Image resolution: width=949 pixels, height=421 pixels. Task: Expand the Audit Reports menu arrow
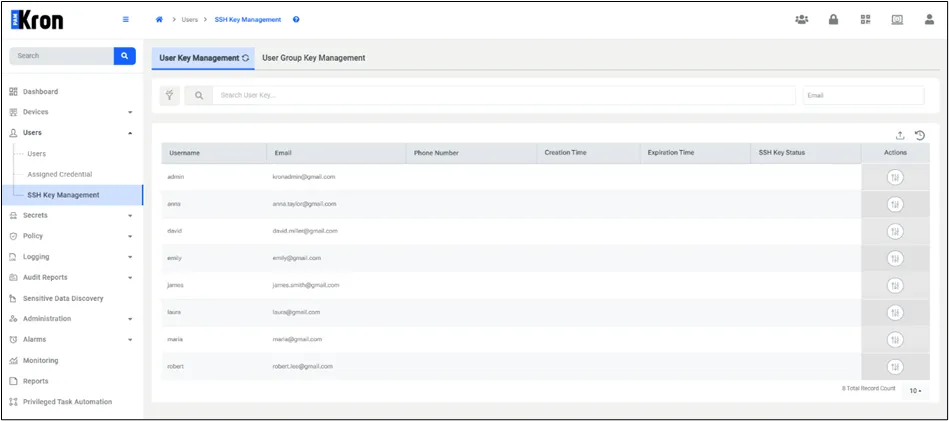130,278
